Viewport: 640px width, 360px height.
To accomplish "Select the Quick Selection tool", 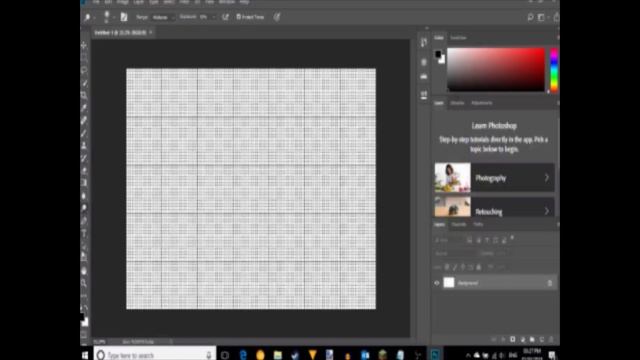I will (x=84, y=83).
